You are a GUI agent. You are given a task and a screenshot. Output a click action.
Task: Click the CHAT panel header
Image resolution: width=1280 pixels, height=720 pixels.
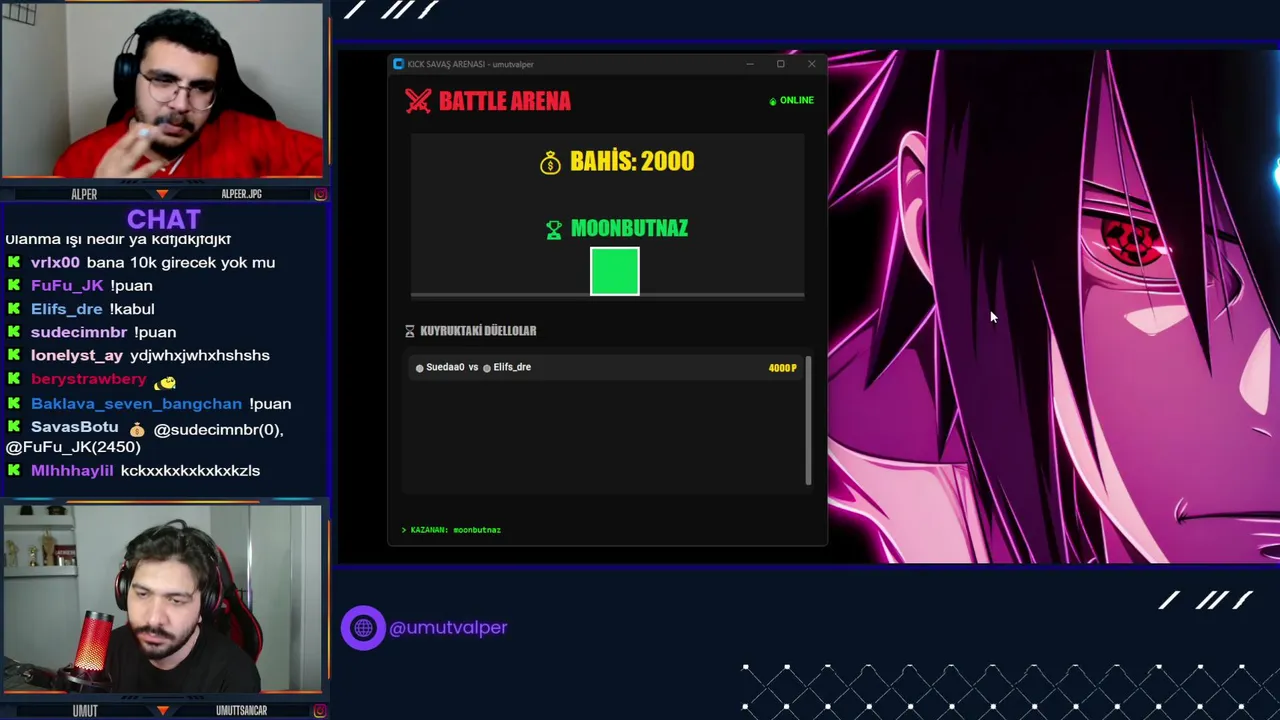coord(164,219)
